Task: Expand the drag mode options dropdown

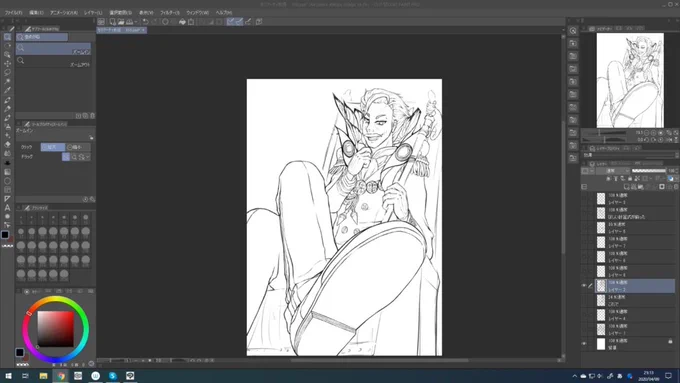Action: click(88, 157)
